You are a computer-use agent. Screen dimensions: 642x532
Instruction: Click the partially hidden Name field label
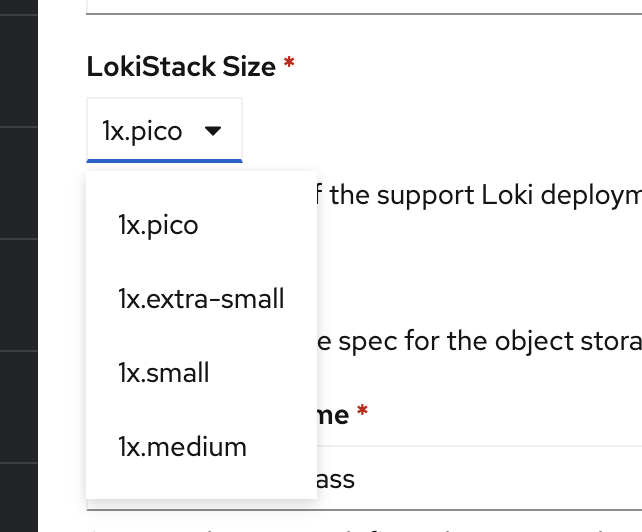(x=333, y=414)
